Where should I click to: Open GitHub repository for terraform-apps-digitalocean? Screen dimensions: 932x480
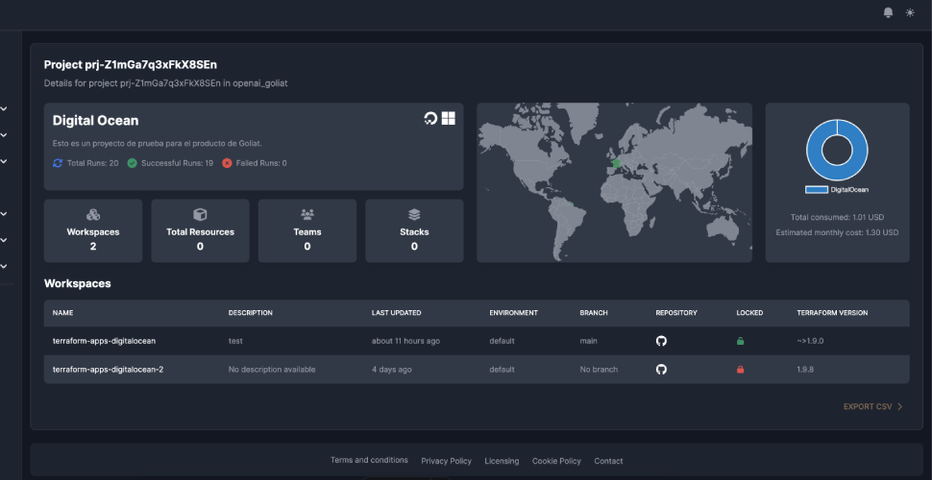pos(661,341)
